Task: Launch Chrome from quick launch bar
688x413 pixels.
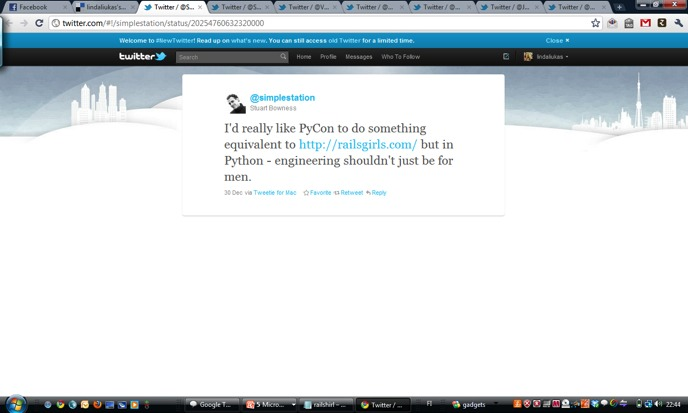Action: pos(60,405)
